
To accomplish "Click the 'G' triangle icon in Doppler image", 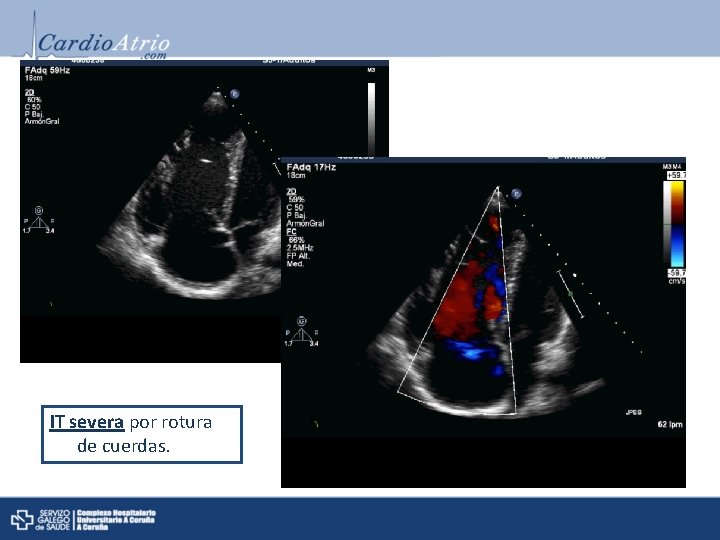I will (301, 331).
